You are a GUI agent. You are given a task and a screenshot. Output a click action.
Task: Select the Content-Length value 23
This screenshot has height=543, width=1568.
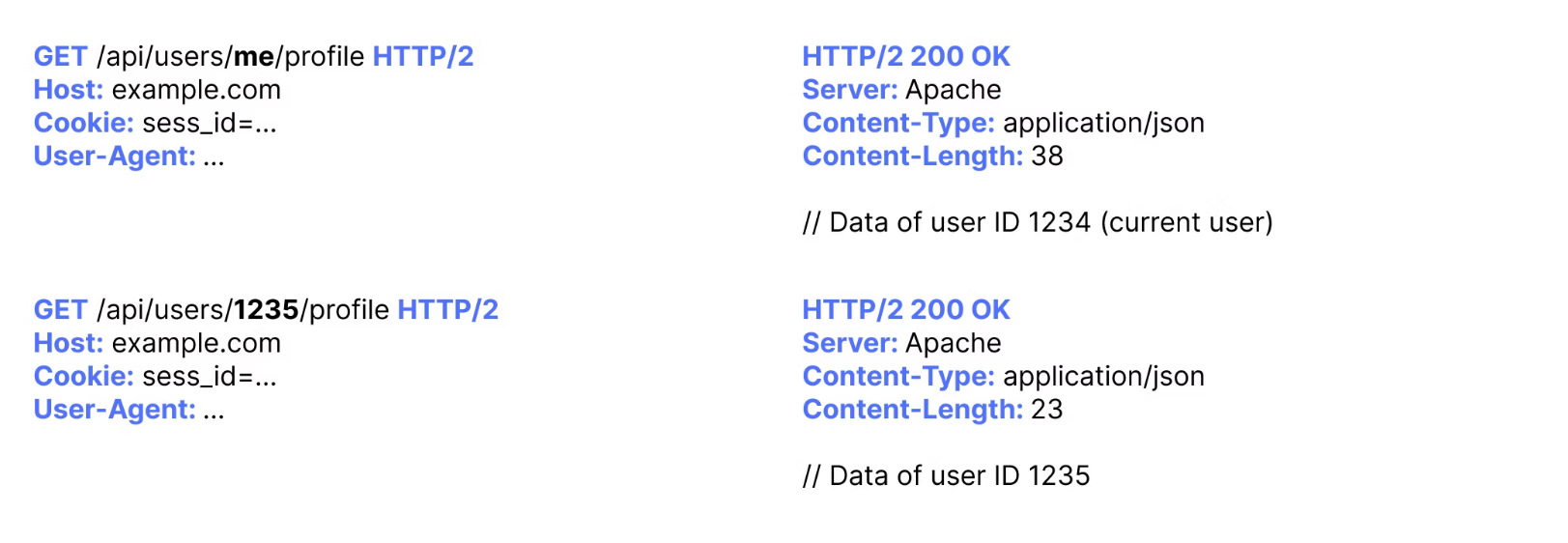point(1047,410)
